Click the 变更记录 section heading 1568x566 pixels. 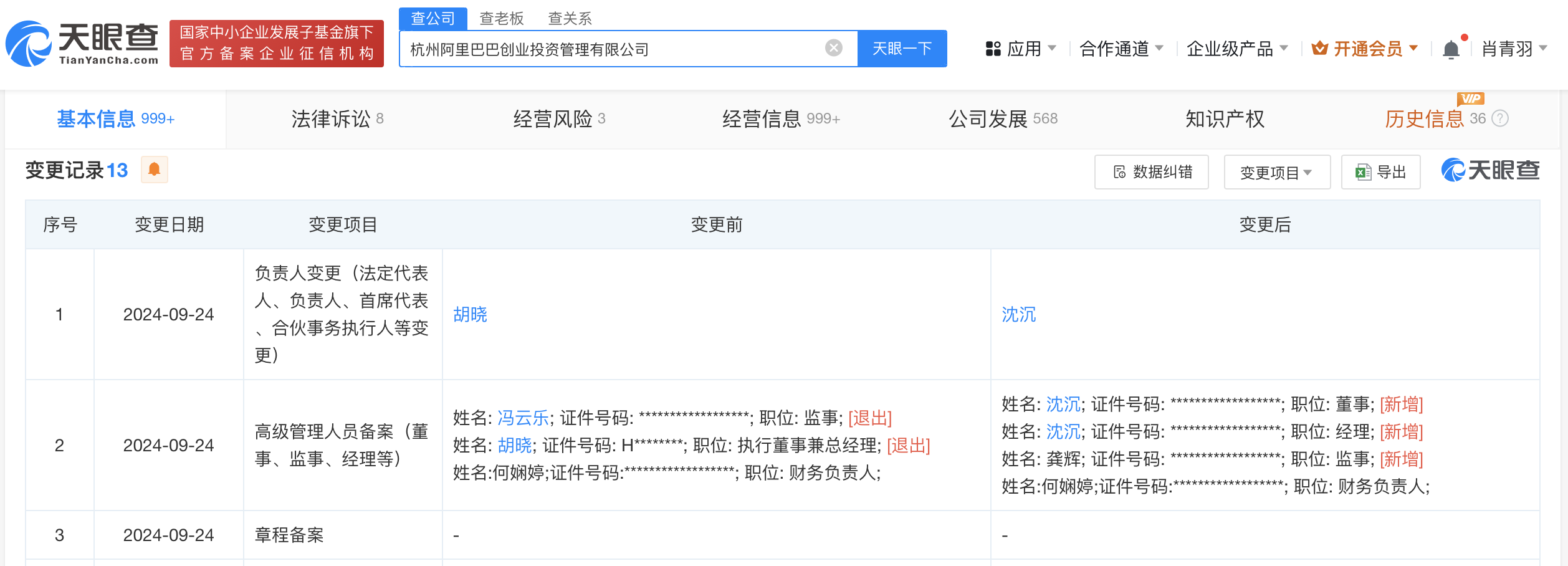[77, 170]
